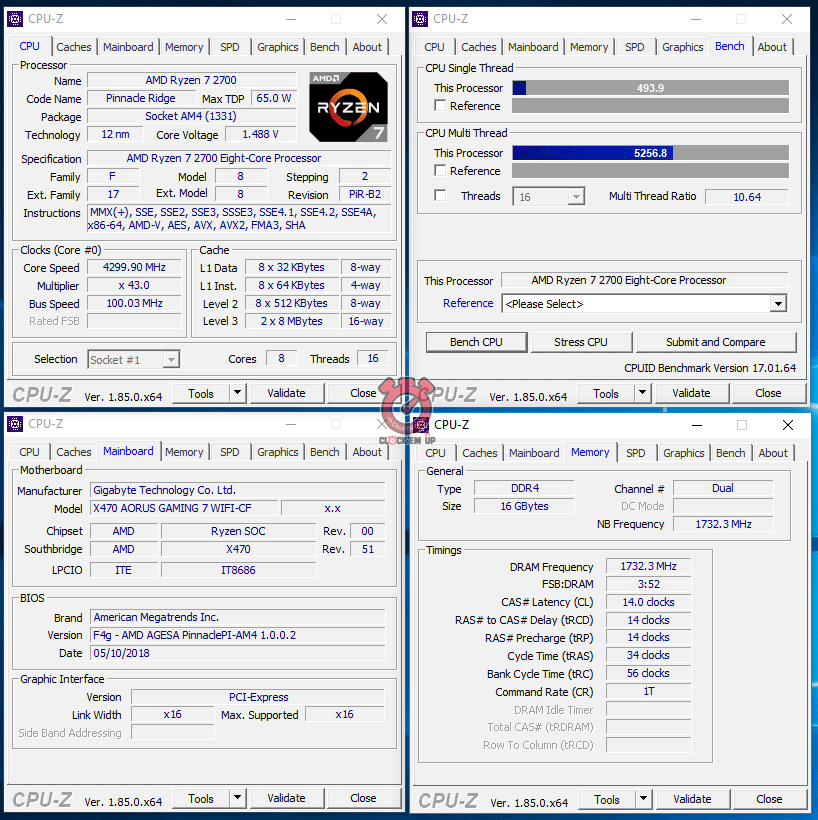Click the AMD Ryzen 7 logo
This screenshot has height=820, width=818.
[x=348, y=106]
